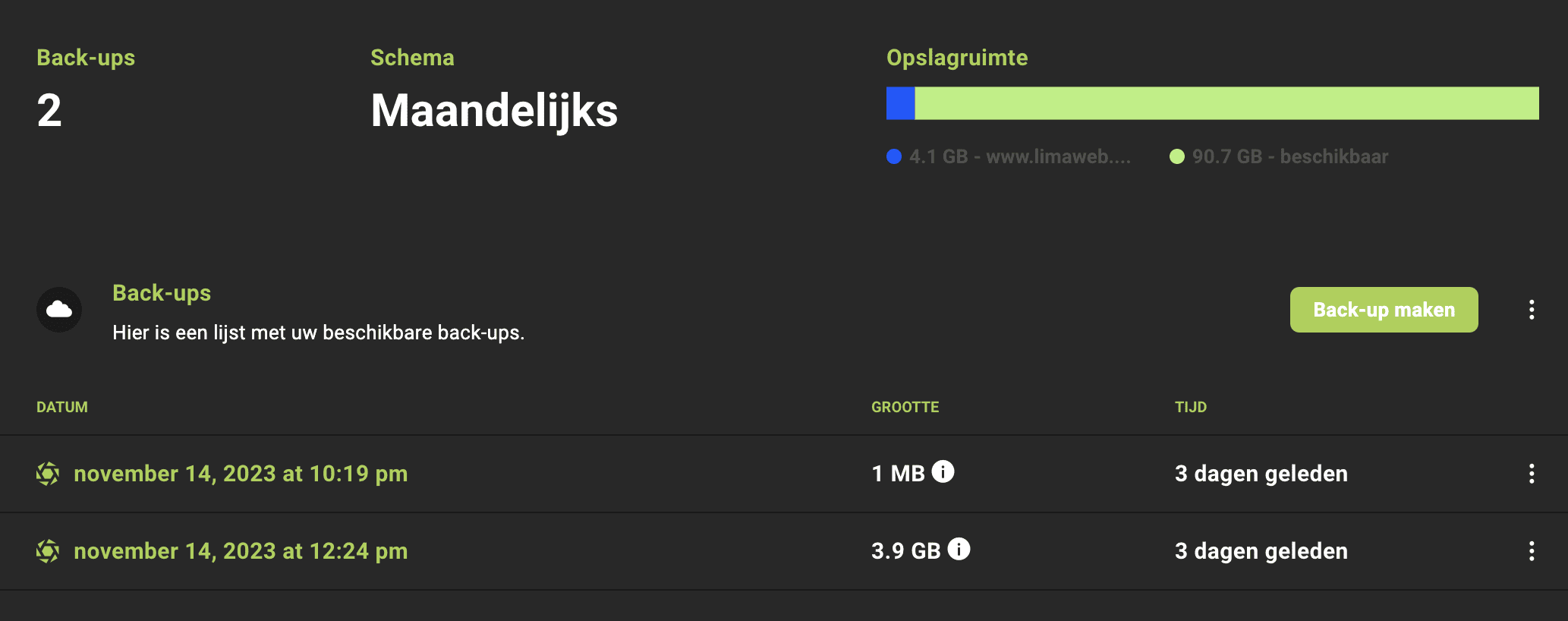Click green available segment of storage bar
Viewport: 1568px width, 621px height.
coord(1226,103)
